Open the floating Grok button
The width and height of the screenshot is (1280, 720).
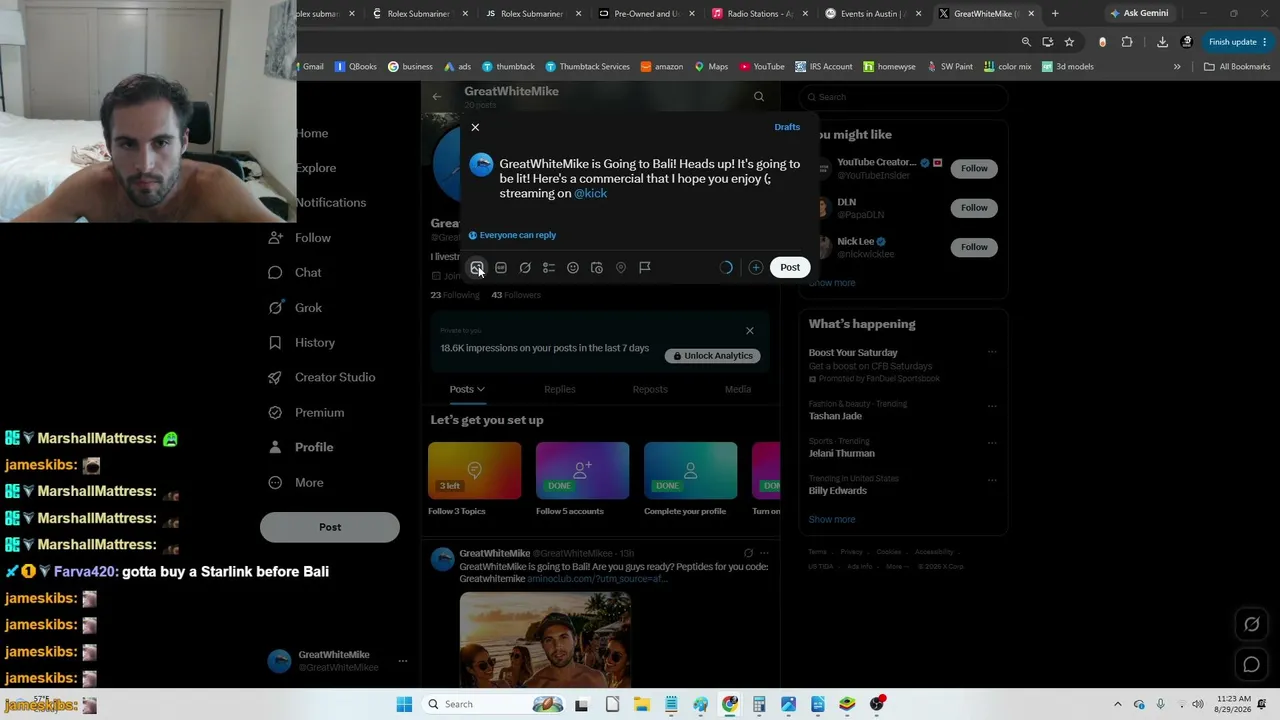pyautogui.click(x=1251, y=625)
